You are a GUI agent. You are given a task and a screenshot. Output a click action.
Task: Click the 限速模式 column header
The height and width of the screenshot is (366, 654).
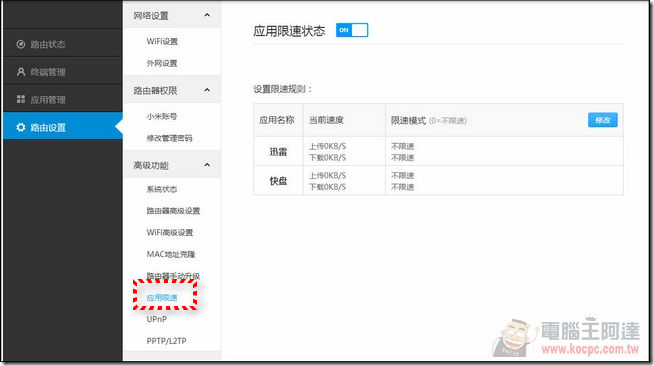(408, 120)
